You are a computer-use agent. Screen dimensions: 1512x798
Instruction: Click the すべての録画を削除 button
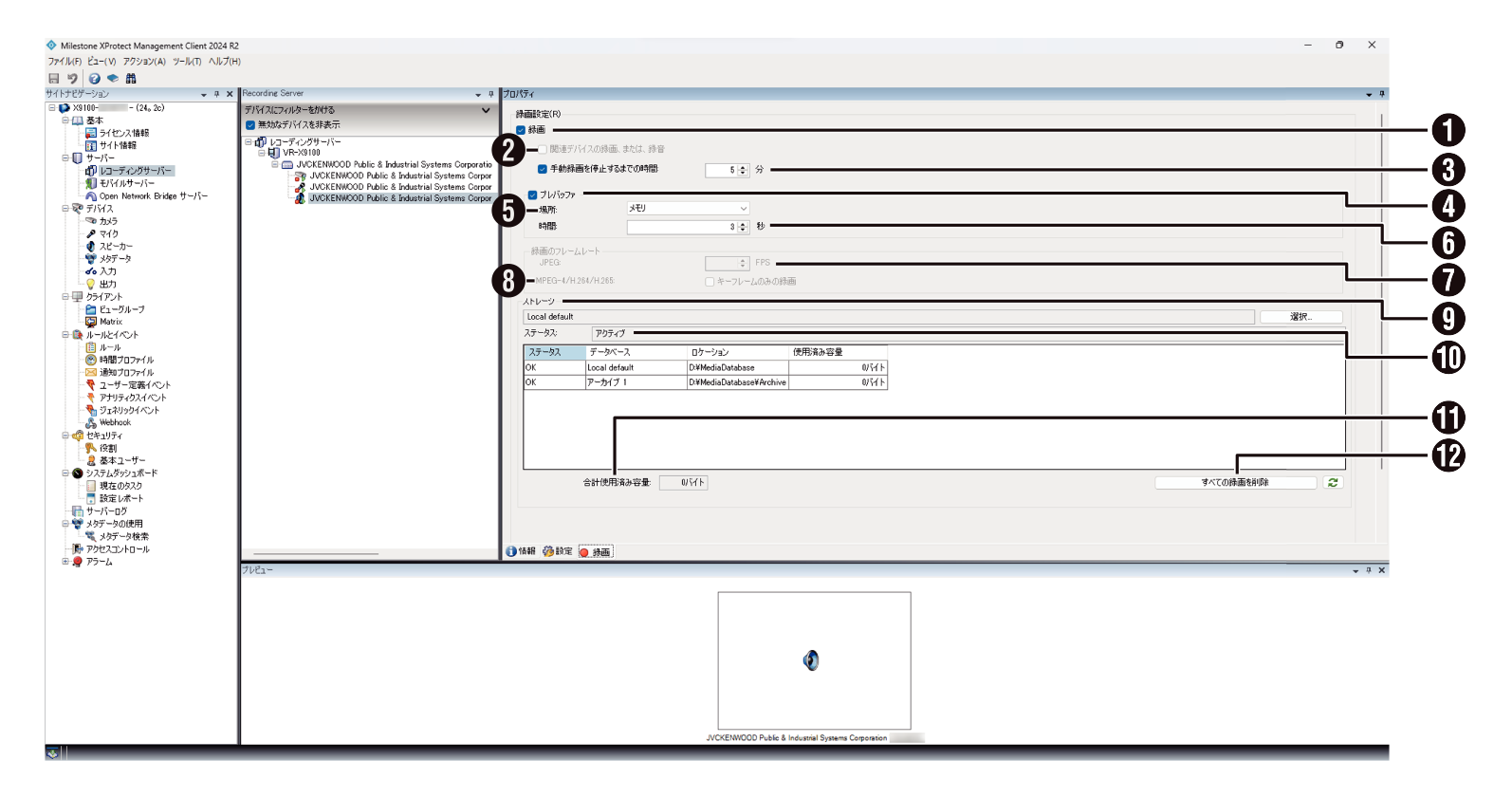click(1235, 483)
